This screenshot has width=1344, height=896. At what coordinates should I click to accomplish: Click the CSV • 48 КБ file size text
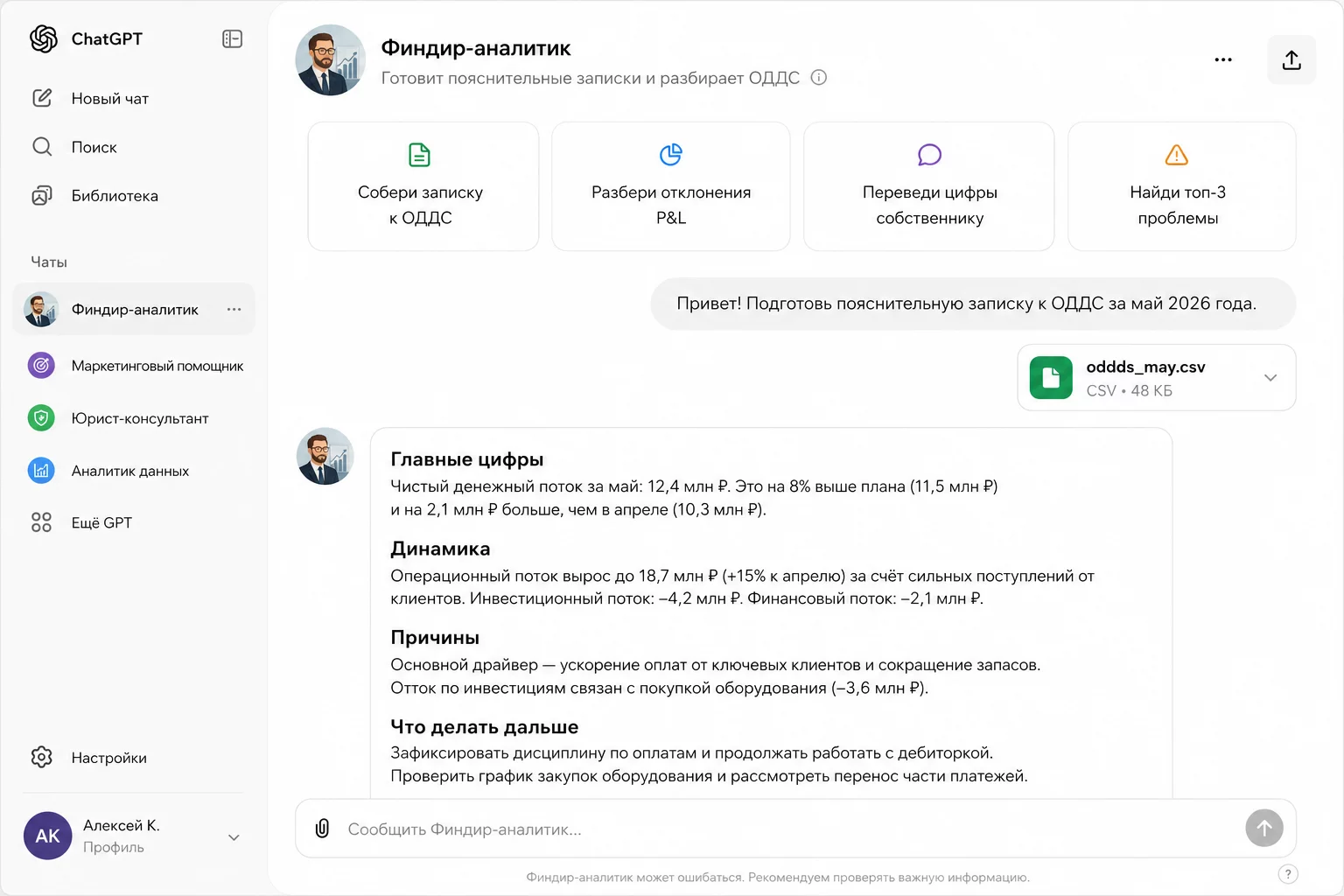click(x=1129, y=390)
